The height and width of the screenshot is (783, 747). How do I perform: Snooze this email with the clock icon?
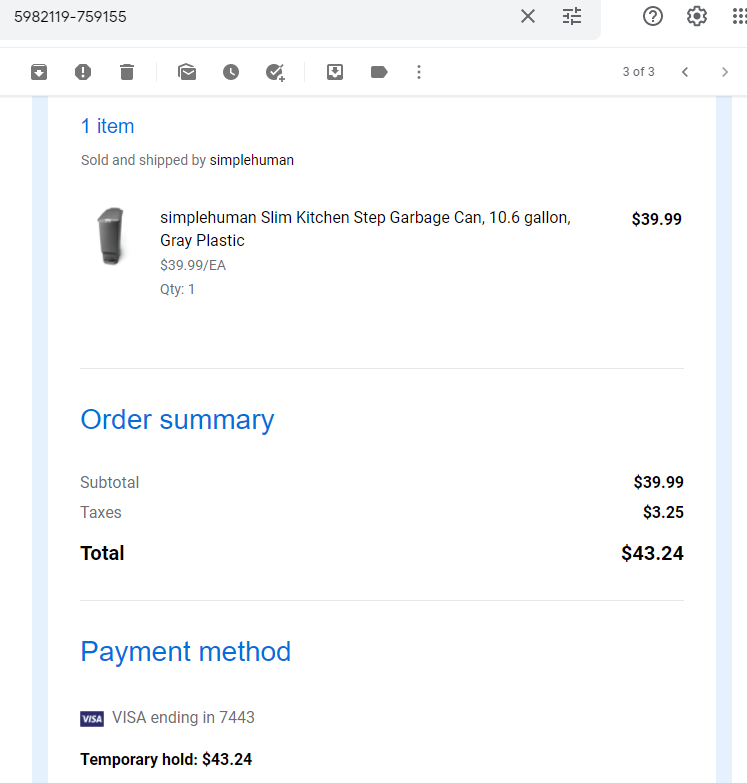(231, 72)
